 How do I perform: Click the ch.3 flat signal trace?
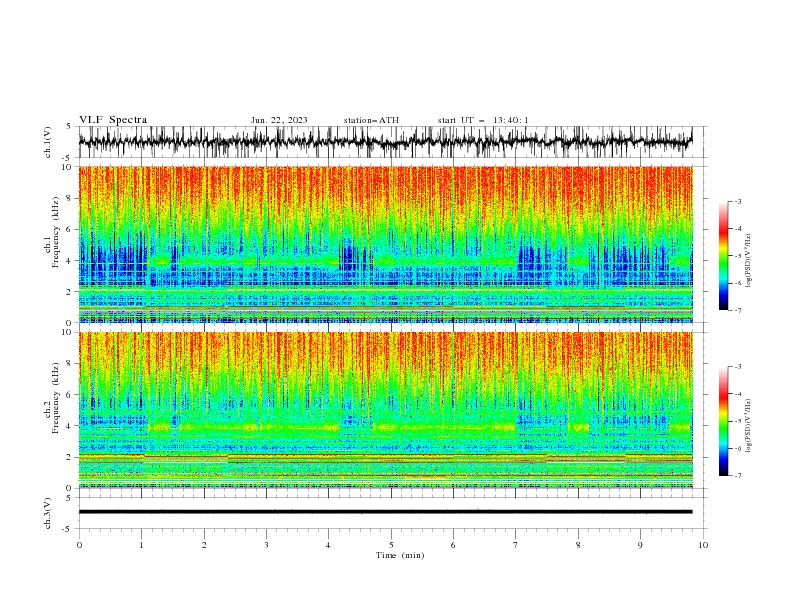(x=385, y=512)
